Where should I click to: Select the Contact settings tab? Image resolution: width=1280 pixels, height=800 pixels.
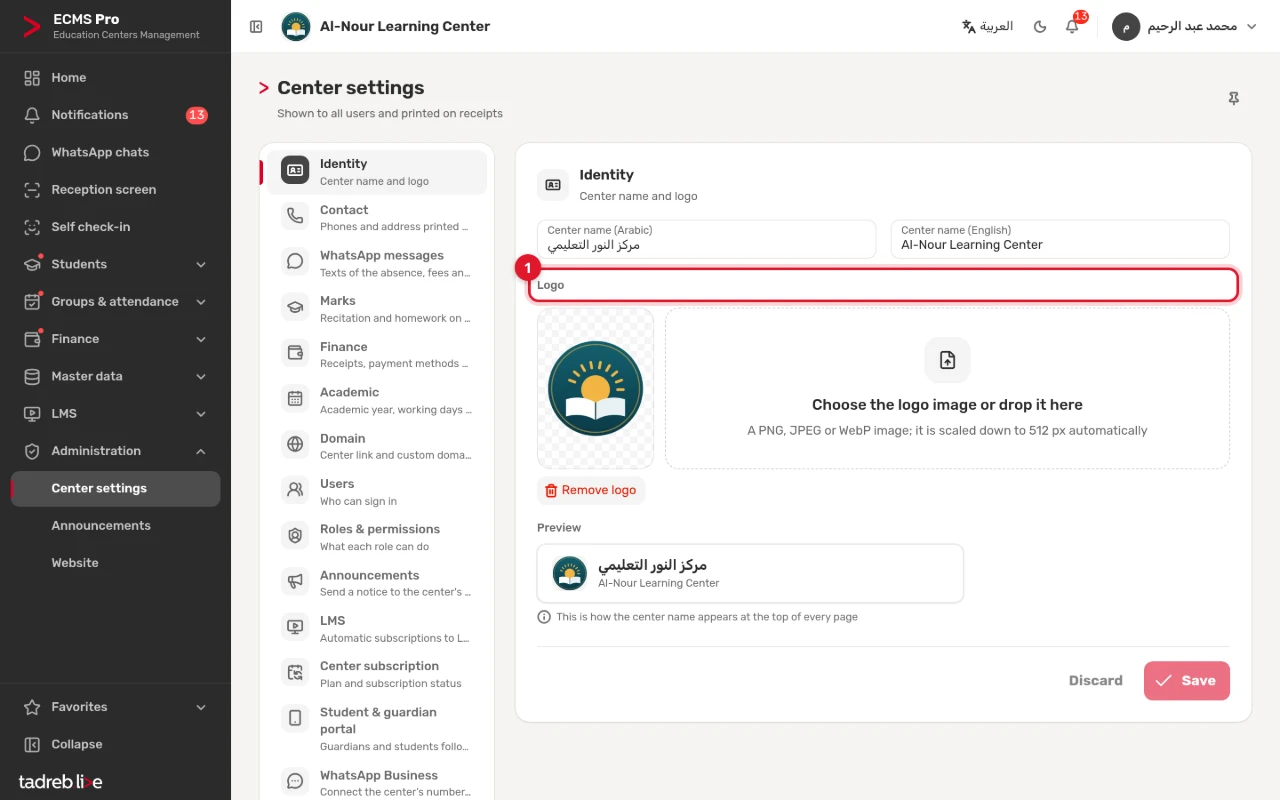click(377, 218)
